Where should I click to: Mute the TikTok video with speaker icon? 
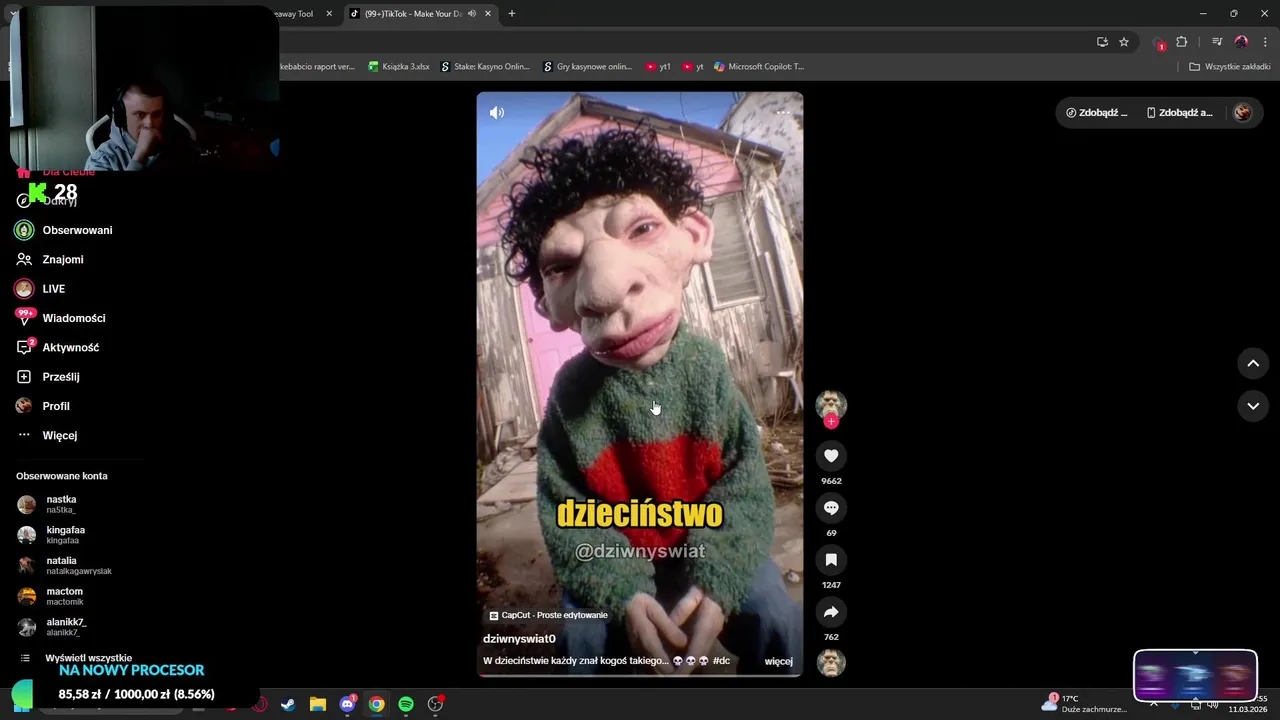tap(496, 113)
